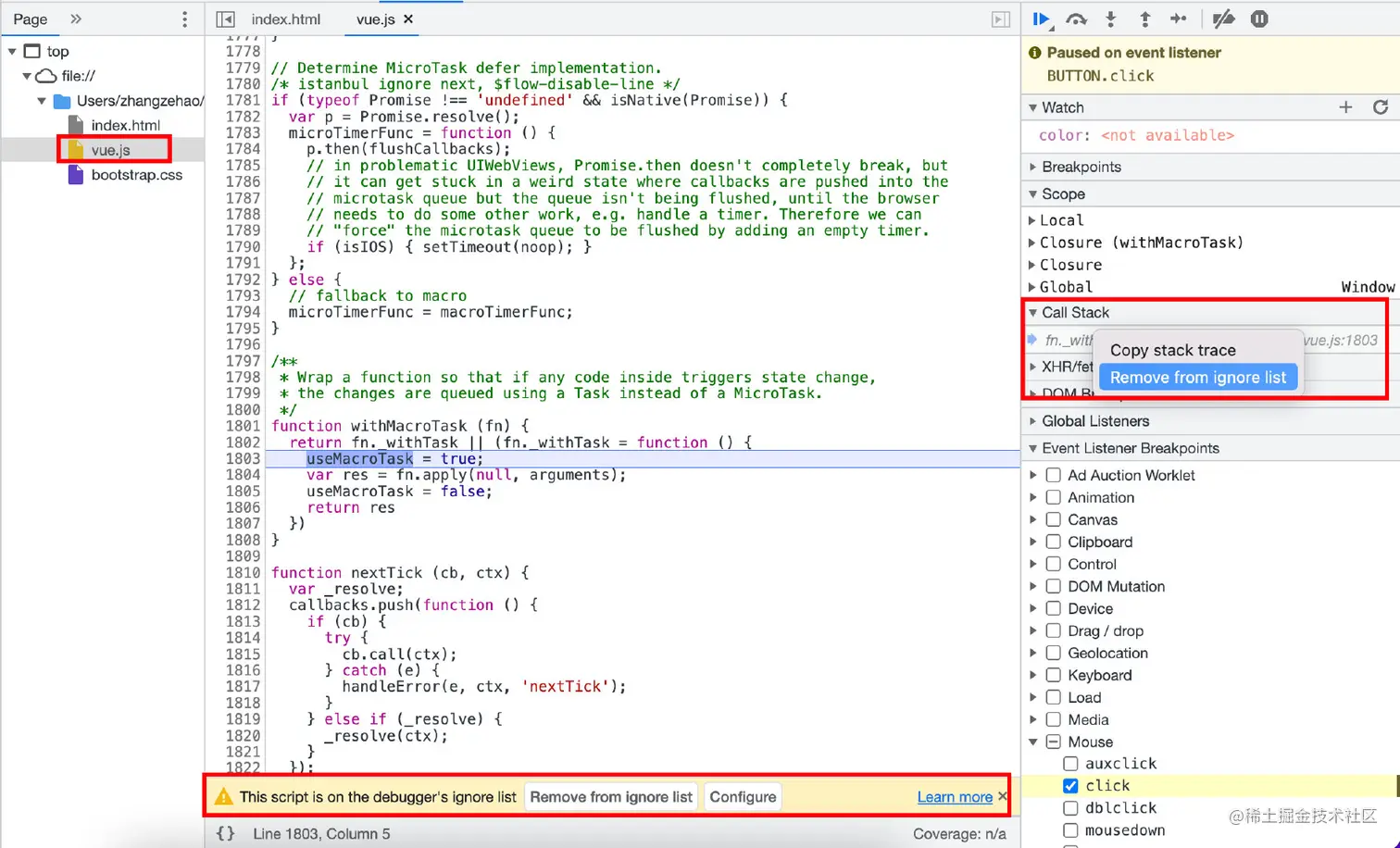Step over next function call
The height and width of the screenshot is (848, 1400).
coord(1076,19)
